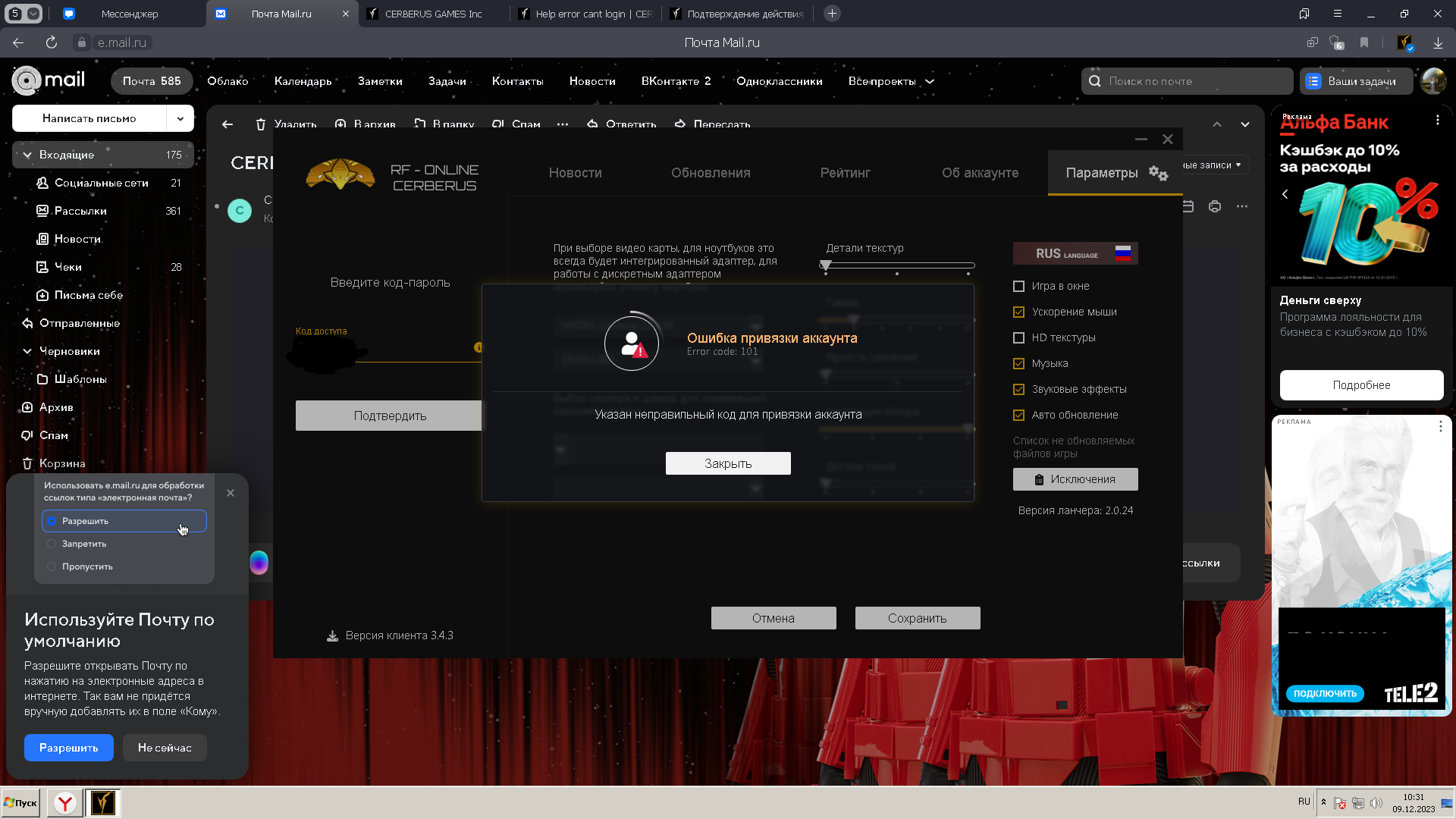Open the Обновления tab in launcher

pos(711,173)
